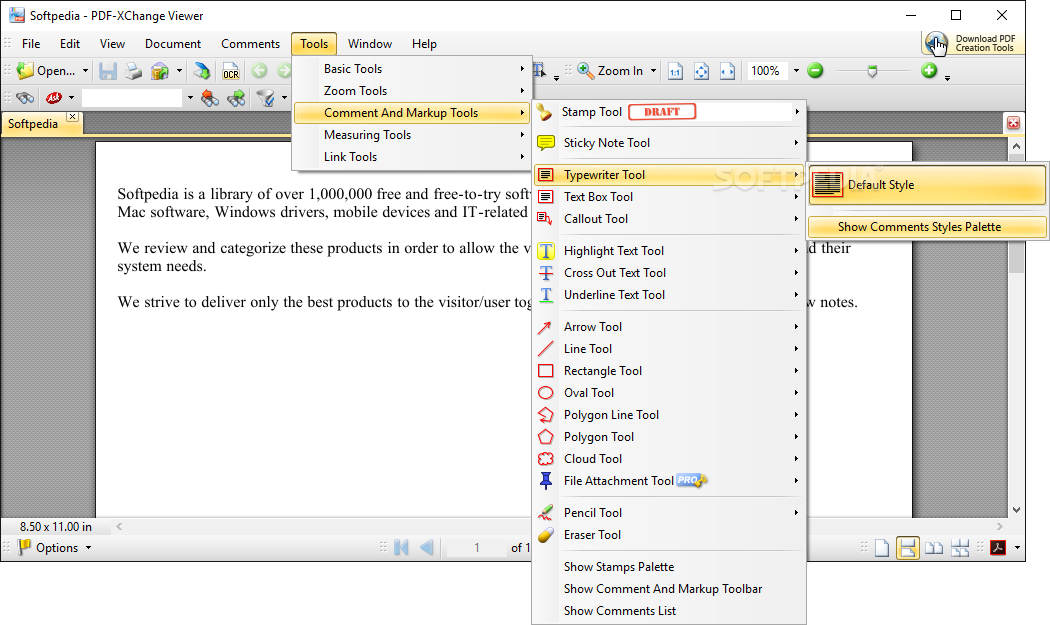This screenshot has width=1050, height=625.
Task: Click the green back navigation arrow
Action: click(259, 70)
